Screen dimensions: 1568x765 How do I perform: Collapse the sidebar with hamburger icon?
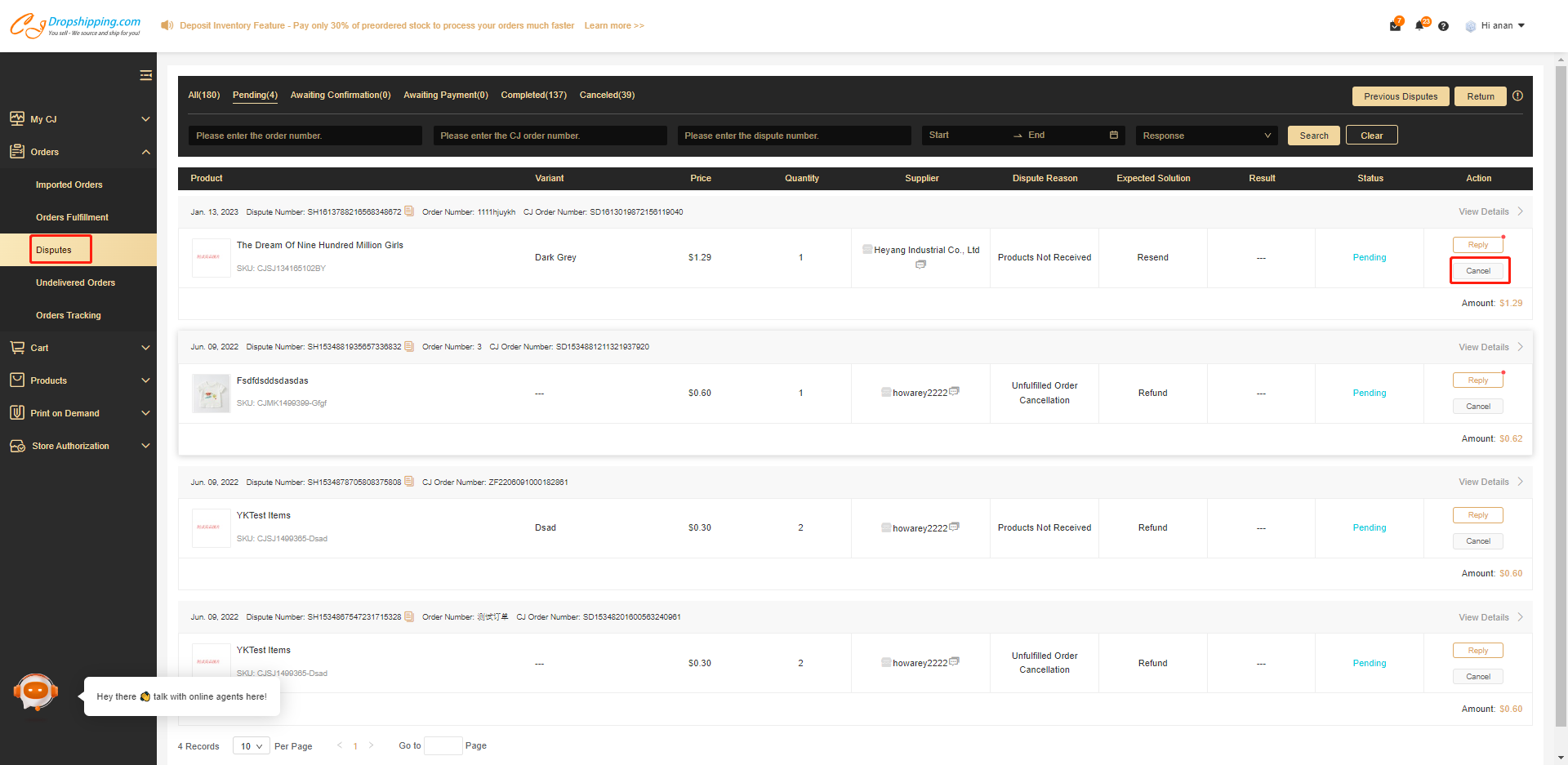pos(145,76)
